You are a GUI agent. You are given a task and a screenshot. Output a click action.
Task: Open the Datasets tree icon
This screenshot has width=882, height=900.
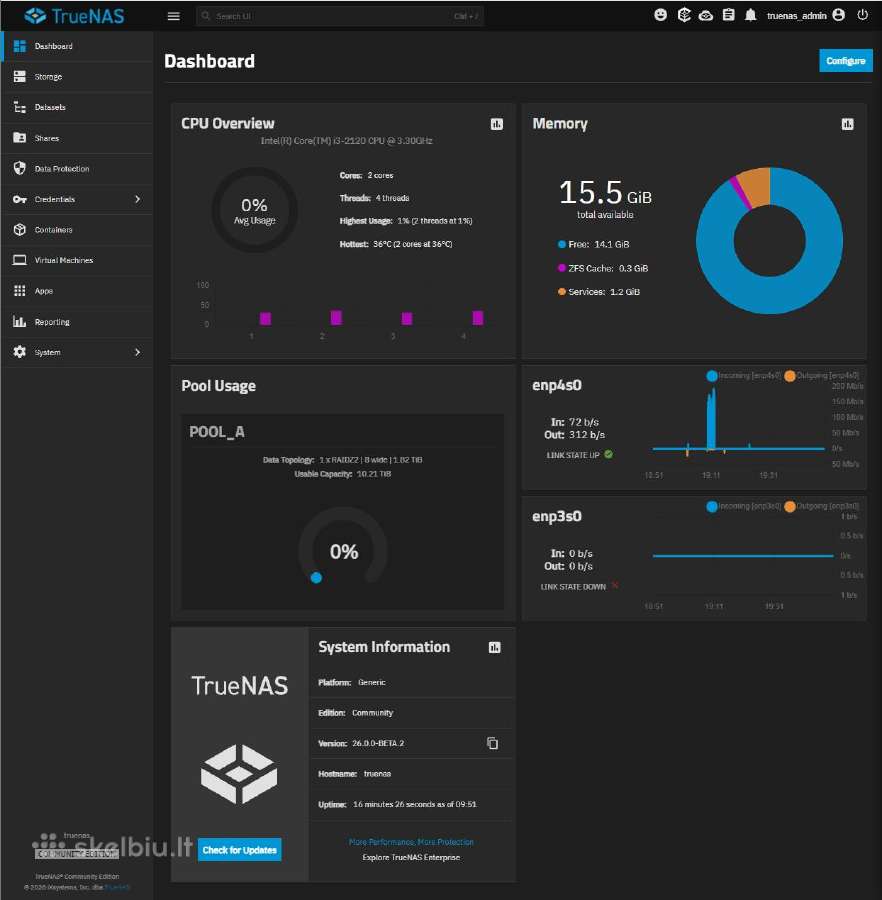click(x=20, y=107)
